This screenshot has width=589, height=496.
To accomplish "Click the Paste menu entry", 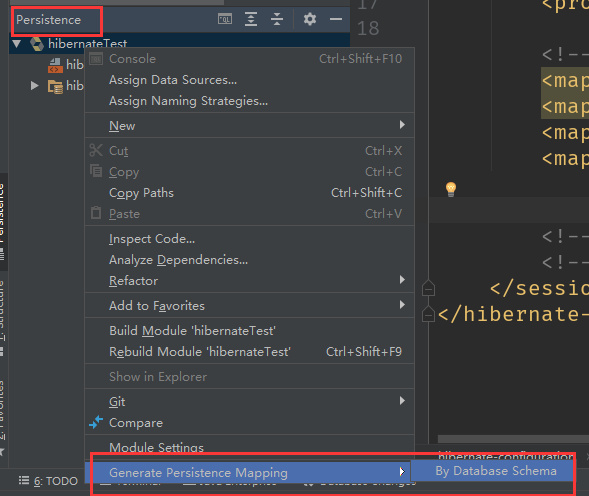I will [x=250, y=214].
